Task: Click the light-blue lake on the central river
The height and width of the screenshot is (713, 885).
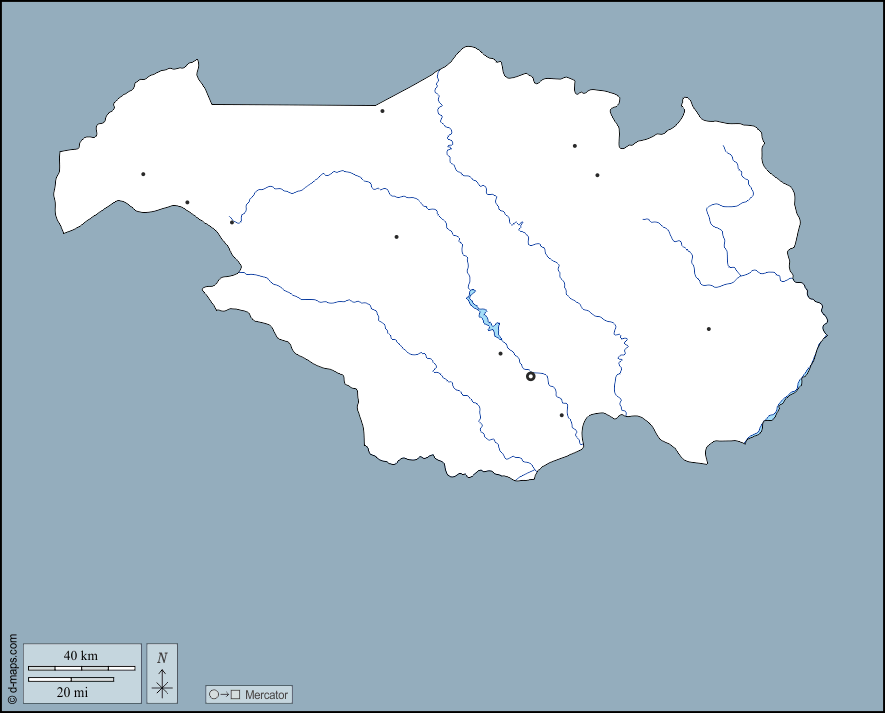Action: tap(485, 318)
